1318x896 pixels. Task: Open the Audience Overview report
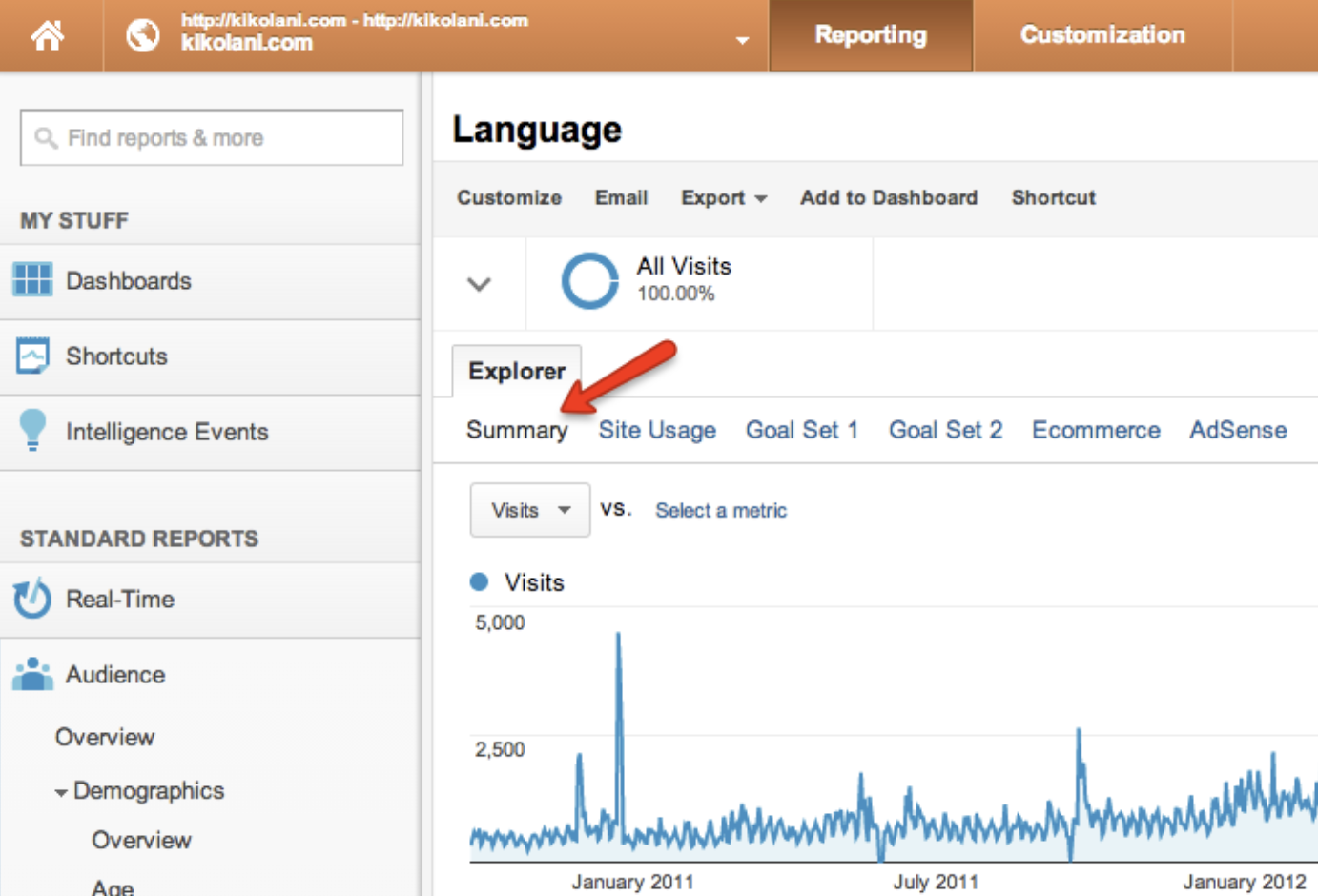pos(105,737)
